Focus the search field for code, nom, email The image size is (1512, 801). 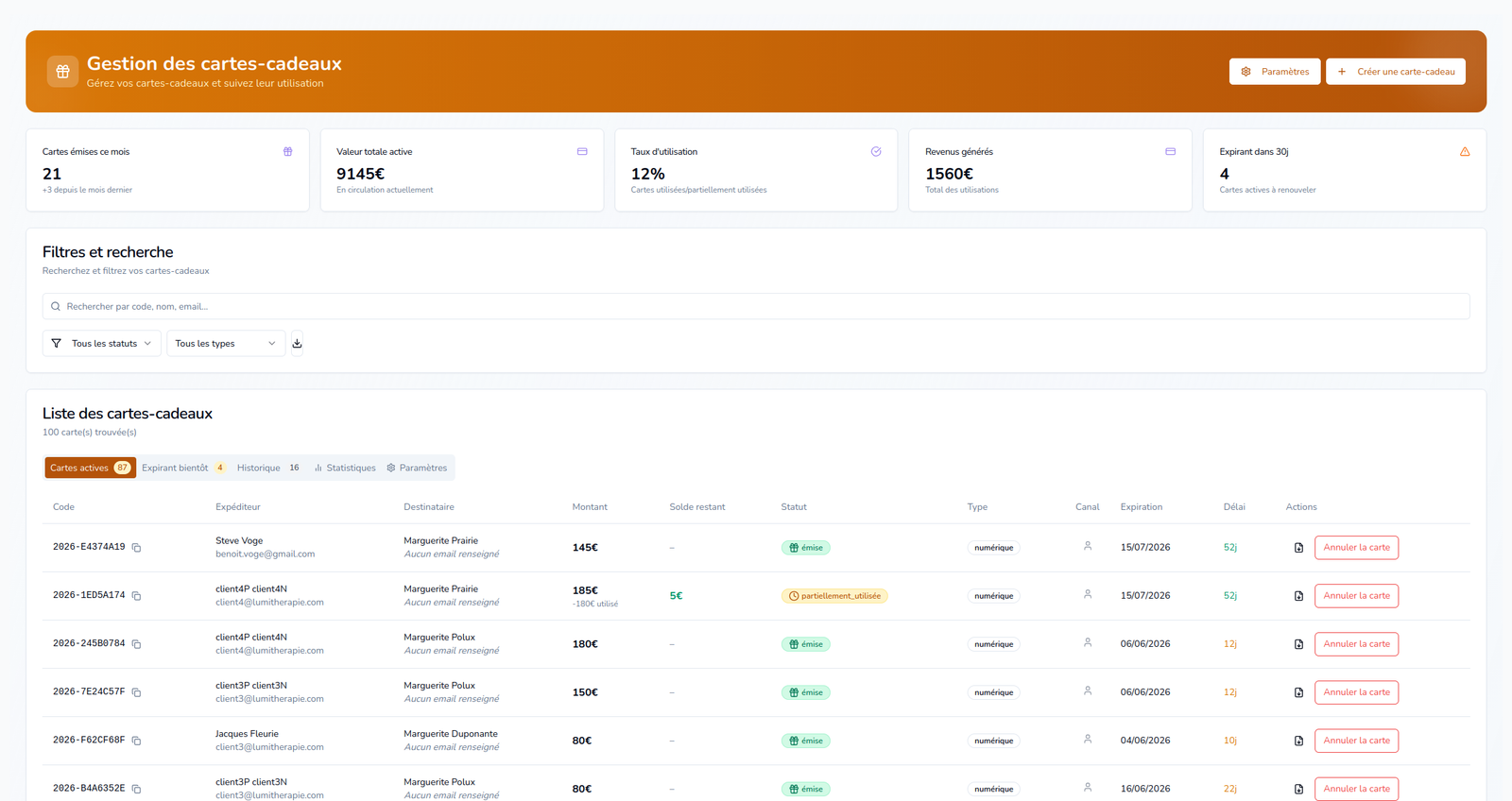[x=756, y=306]
